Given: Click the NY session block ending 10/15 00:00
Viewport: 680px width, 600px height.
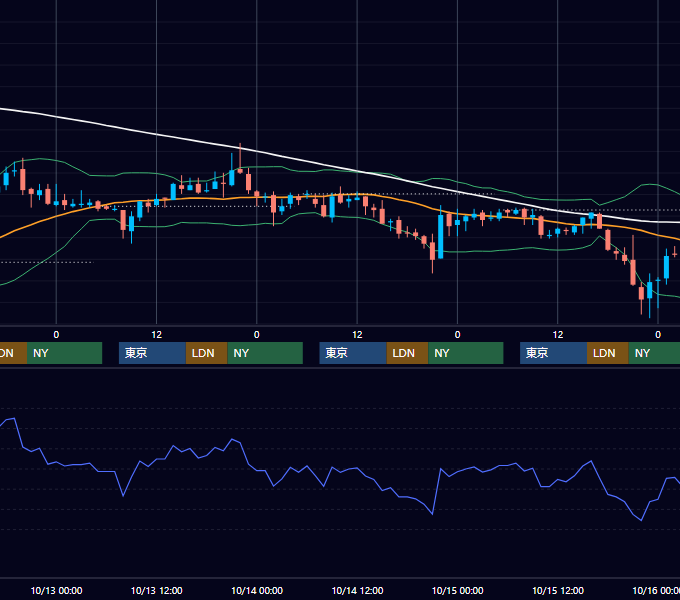Looking at the screenshot, I should pyautogui.click(x=466, y=353).
